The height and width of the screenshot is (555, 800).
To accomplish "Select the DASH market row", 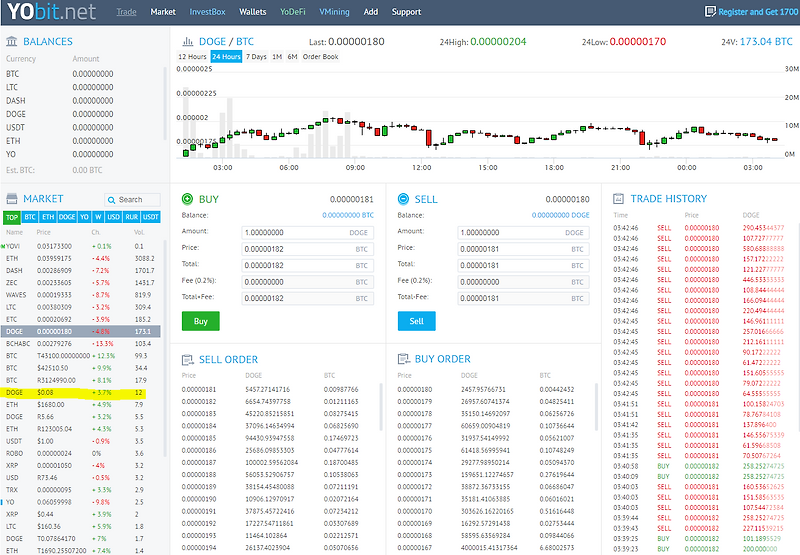I will (81, 270).
